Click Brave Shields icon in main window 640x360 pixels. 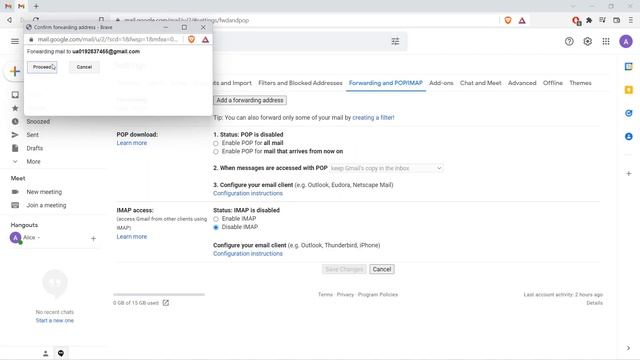508,20
